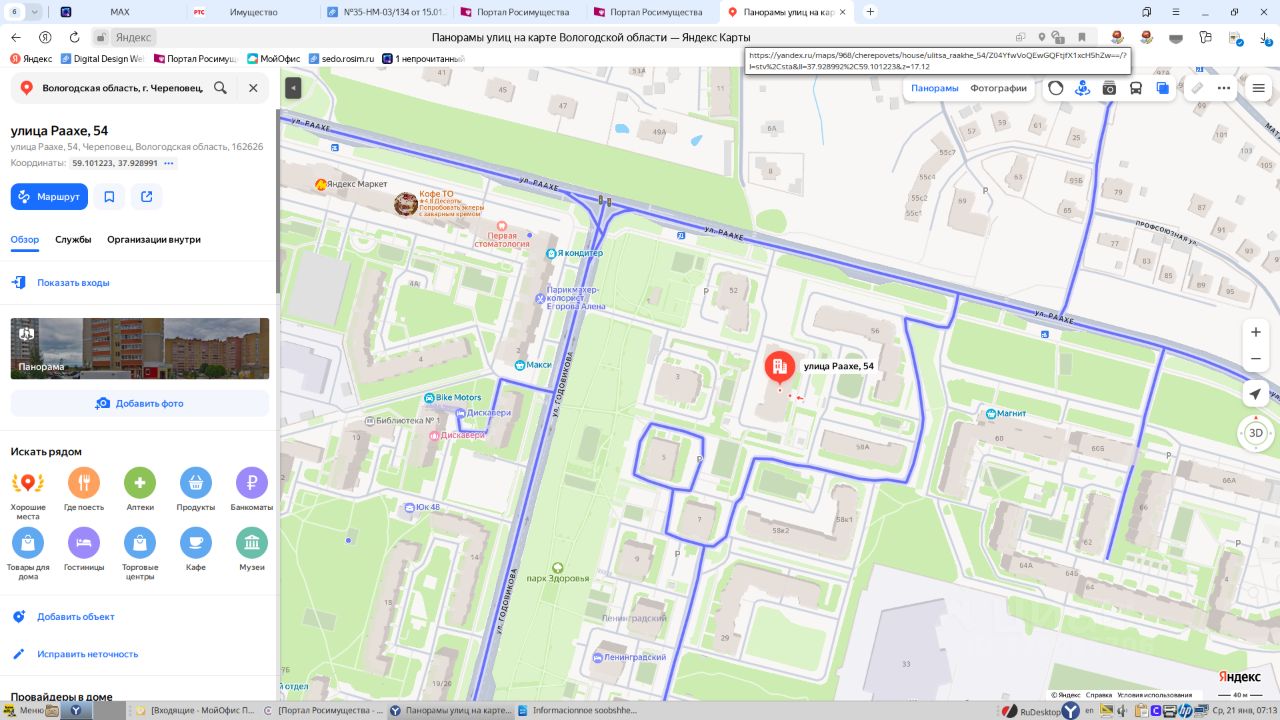Open Входящие - МойОфис taskbar window
1280x720 pixels.
195,710
